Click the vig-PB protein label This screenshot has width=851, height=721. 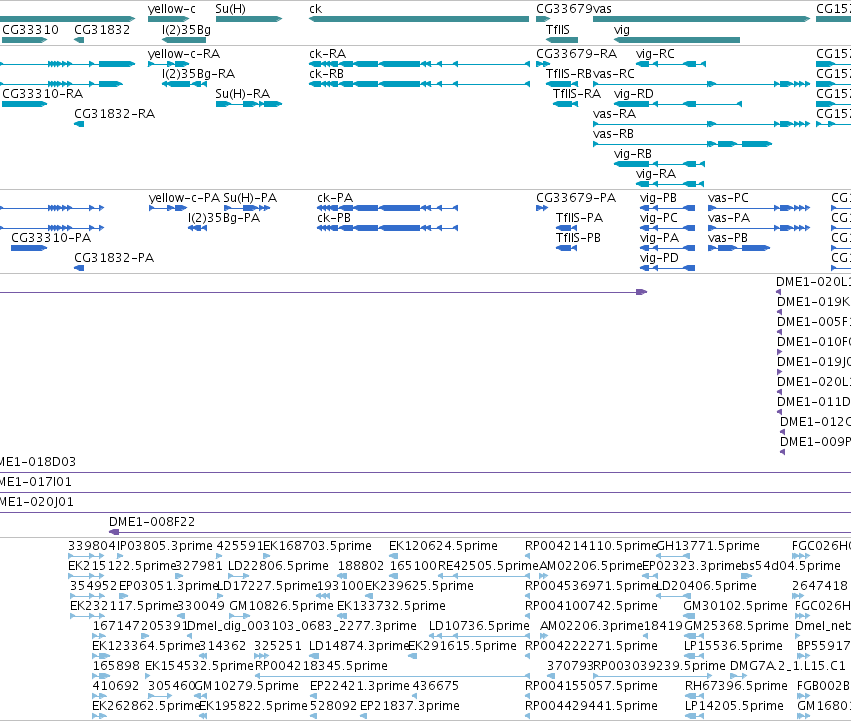pos(658,198)
